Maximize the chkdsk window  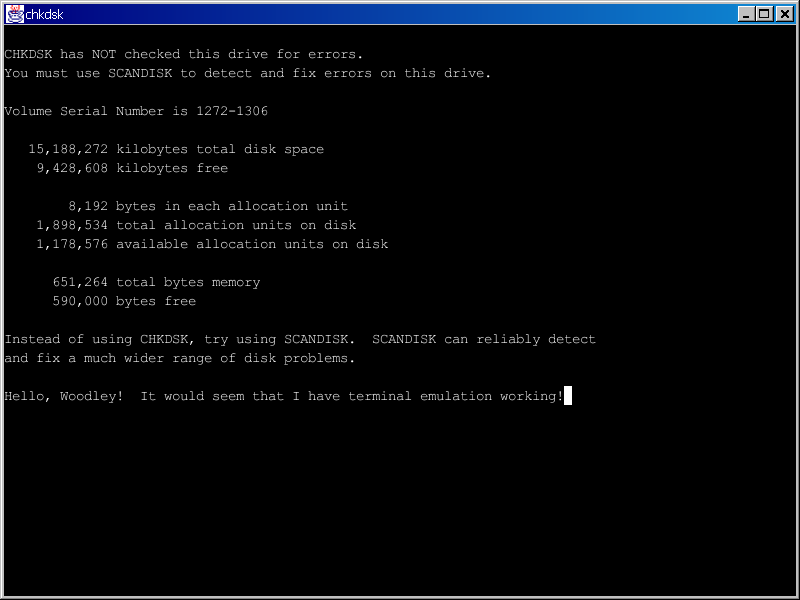765,14
